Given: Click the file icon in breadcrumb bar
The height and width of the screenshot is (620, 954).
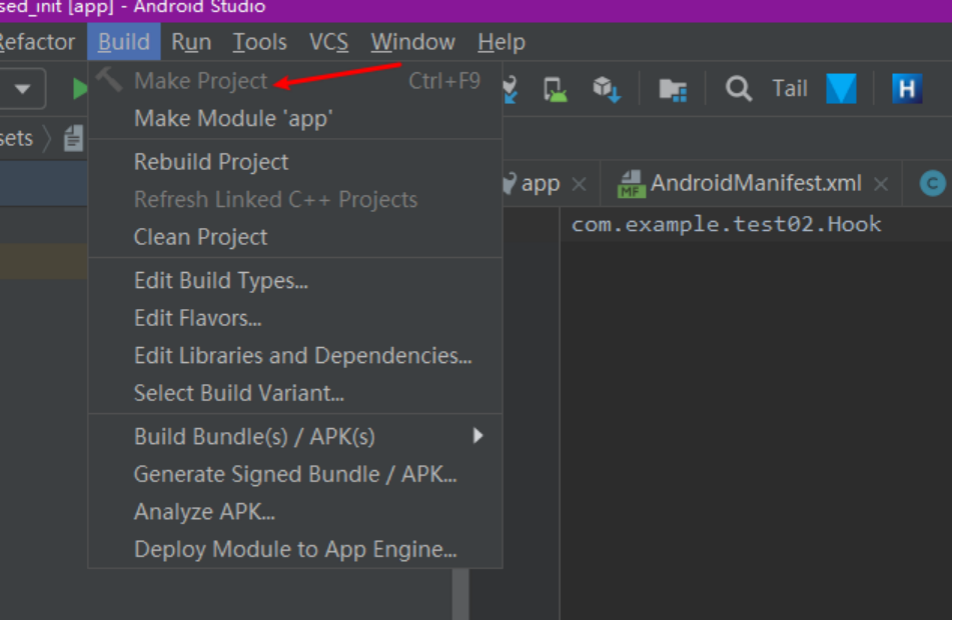Looking at the screenshot, I should click(x=73, y=138).
